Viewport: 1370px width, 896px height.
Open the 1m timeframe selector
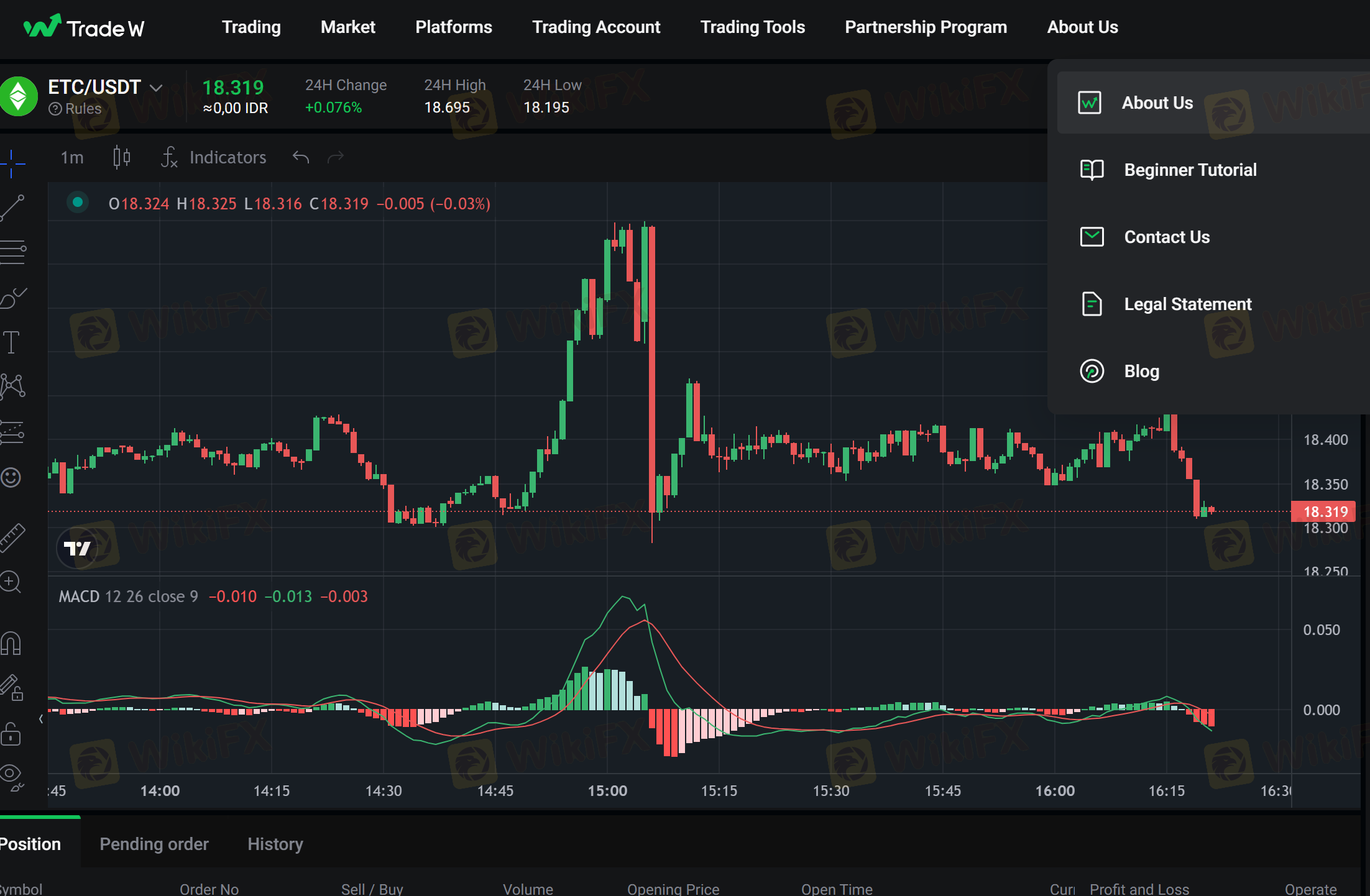72,157
